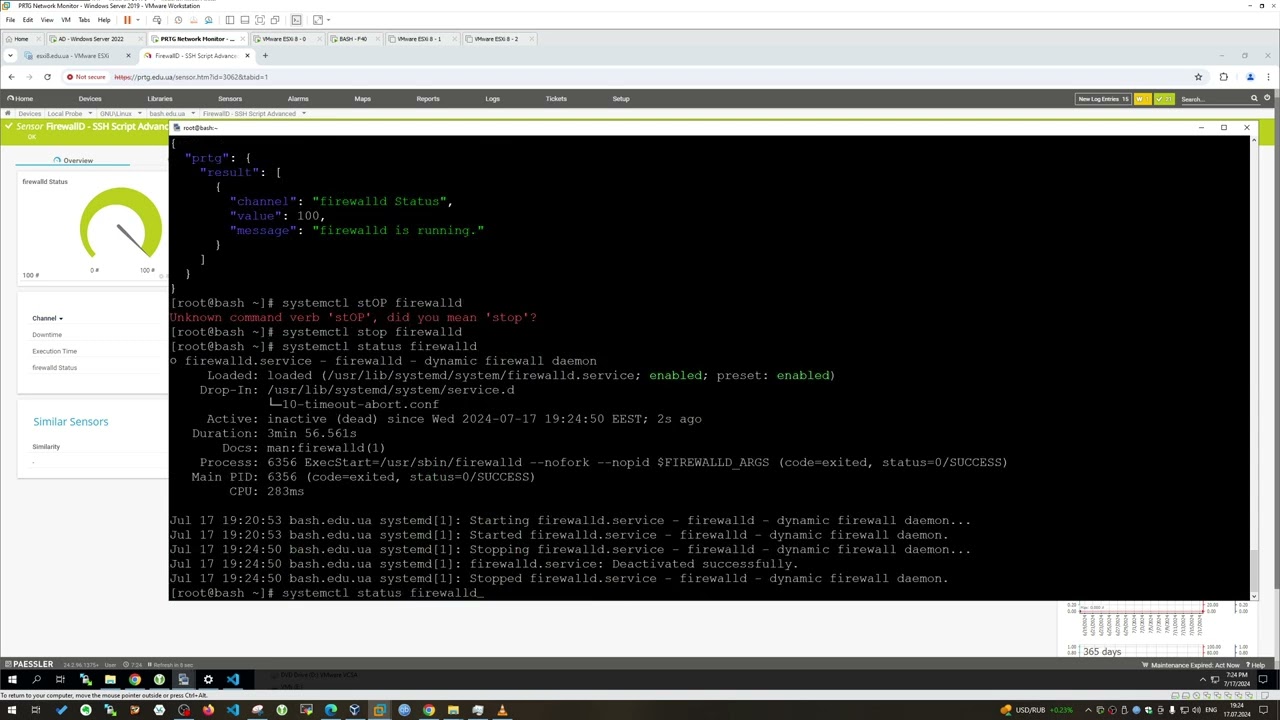Select the Overview tab in PRTG
Image resolution: width=1280 pixels, height=720 pixels.
coord(73,160)
